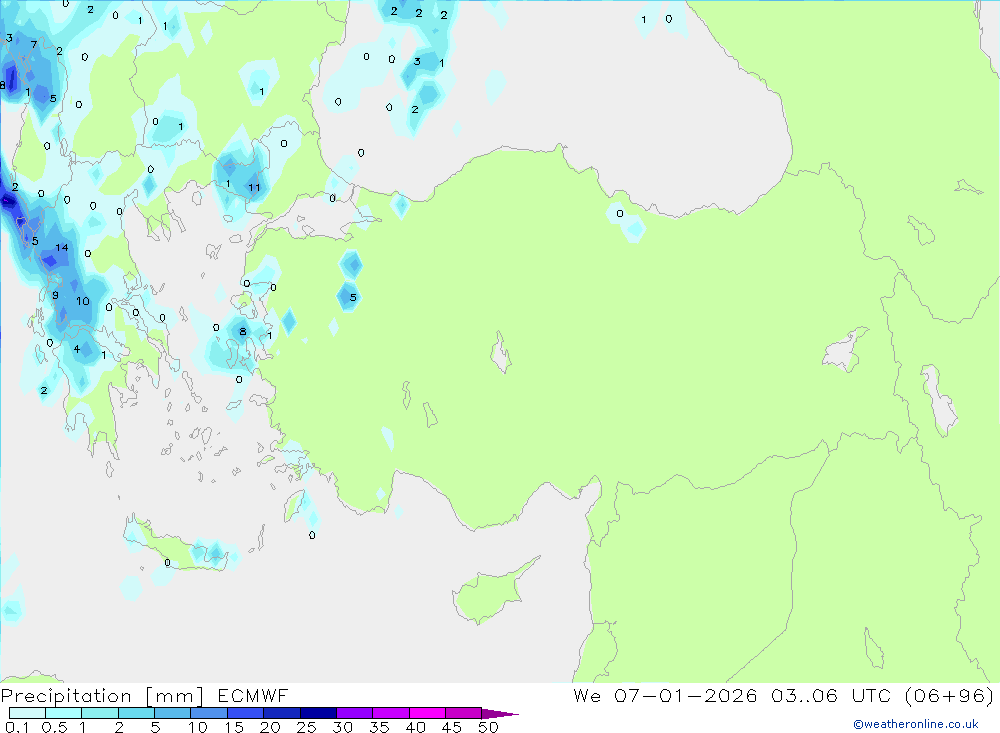Click the 'Precipitation [mm]' title text

coord(102,696)
